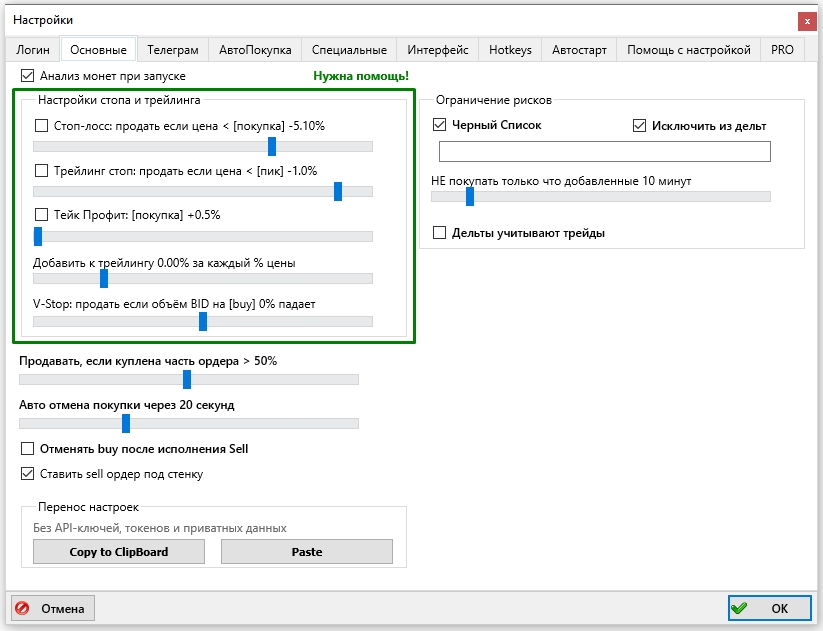Click the green checkmark icon on OK
This screenshot has width=823, height=631.
(x=739, y=608)
